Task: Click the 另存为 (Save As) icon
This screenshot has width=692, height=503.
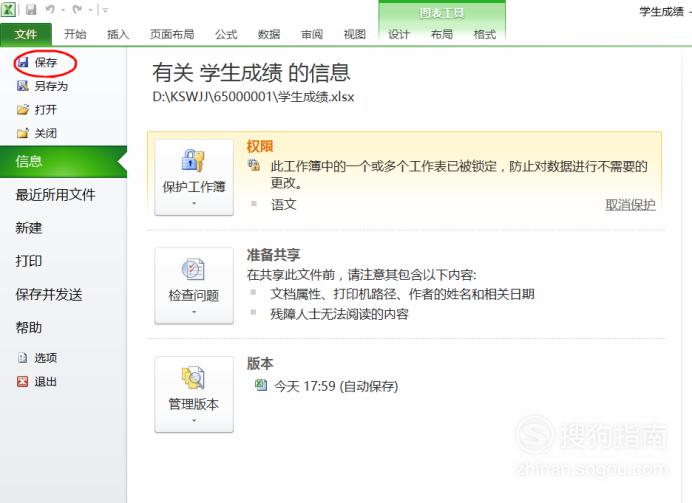Action: 23,86
